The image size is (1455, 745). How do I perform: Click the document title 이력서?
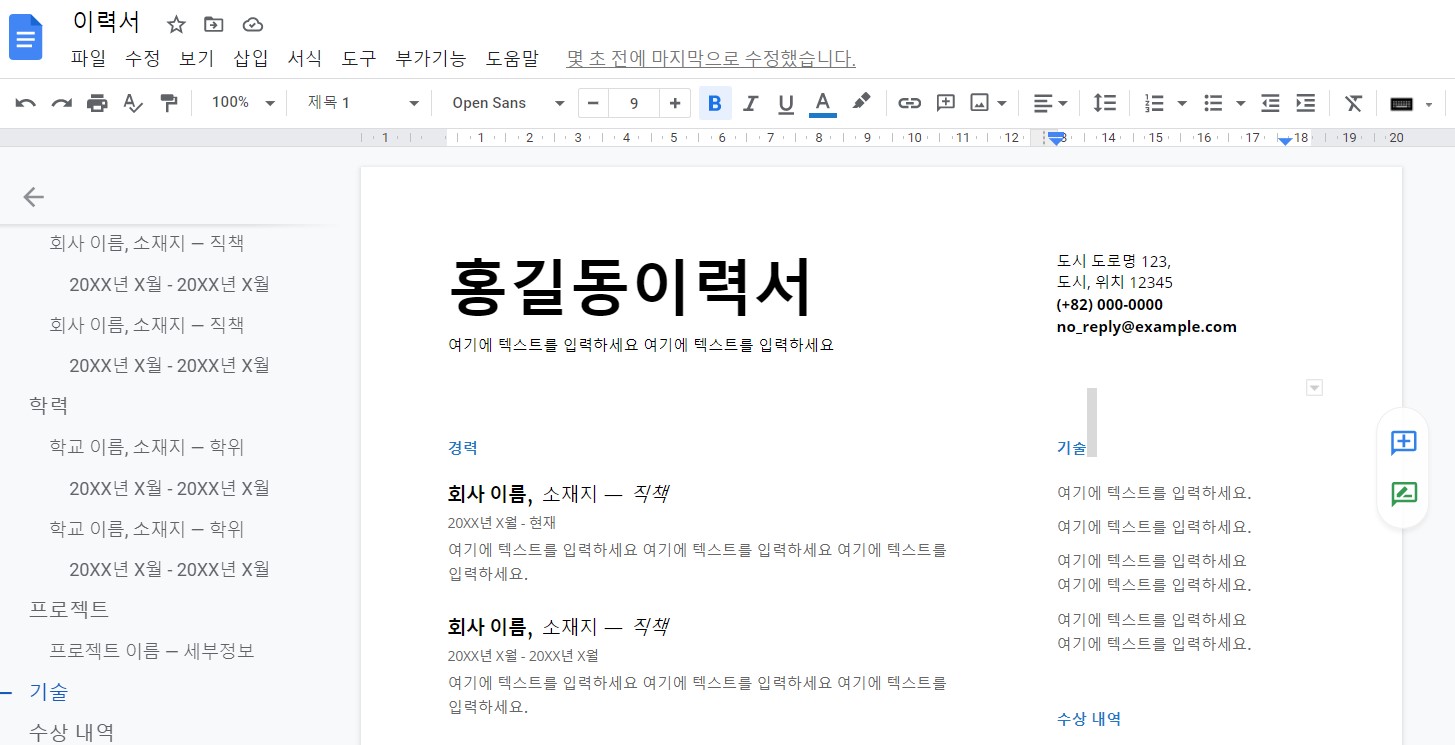(107, 23)
